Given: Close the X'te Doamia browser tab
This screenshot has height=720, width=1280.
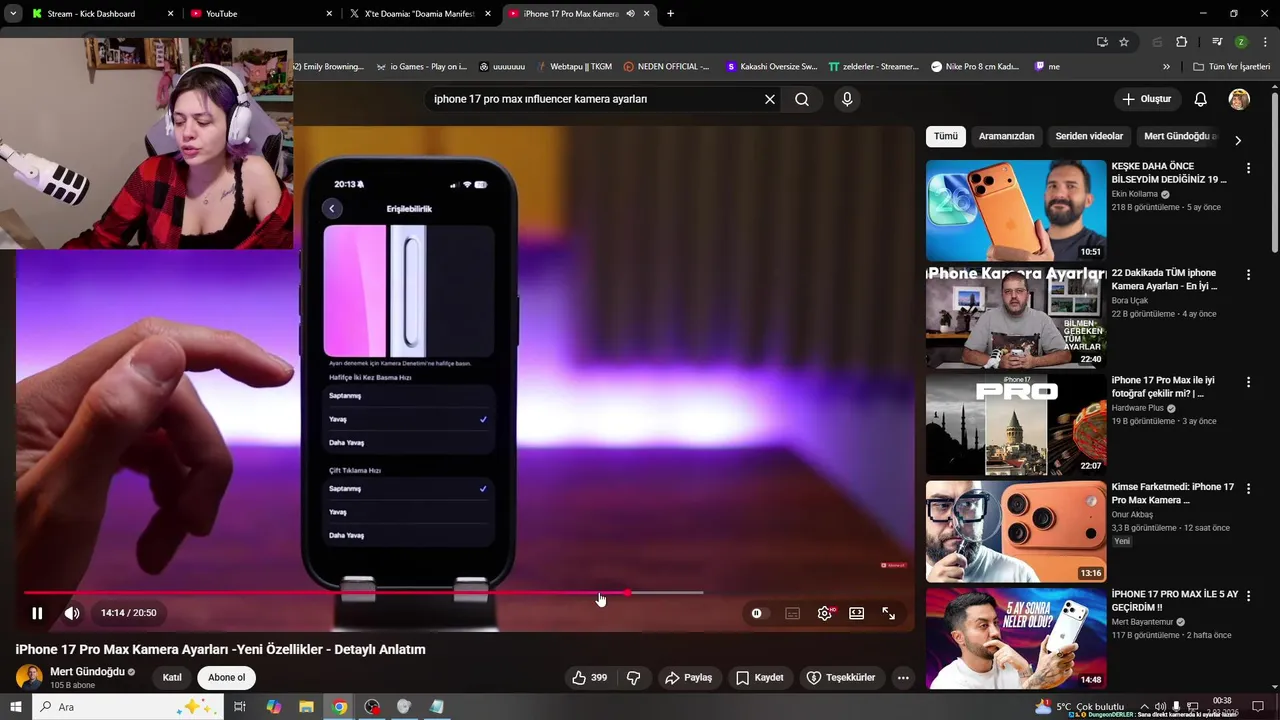Looking at the screenshot, I should tap(488, 14).
